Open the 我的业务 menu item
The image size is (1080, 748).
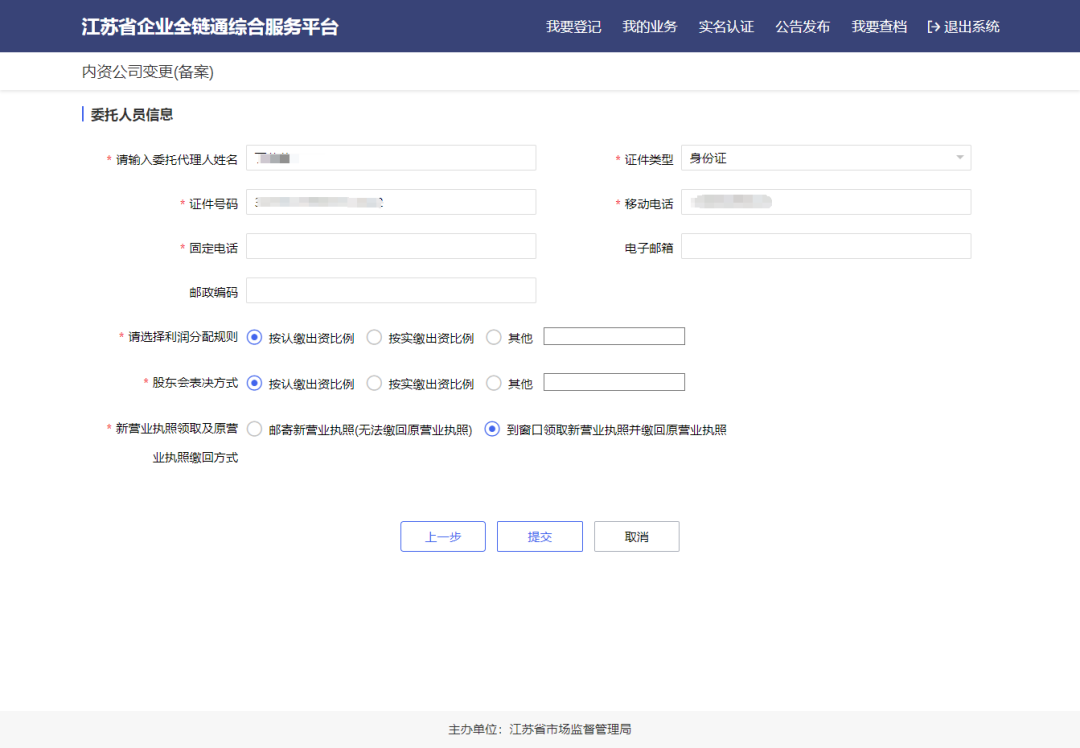(x=649, y=26)
